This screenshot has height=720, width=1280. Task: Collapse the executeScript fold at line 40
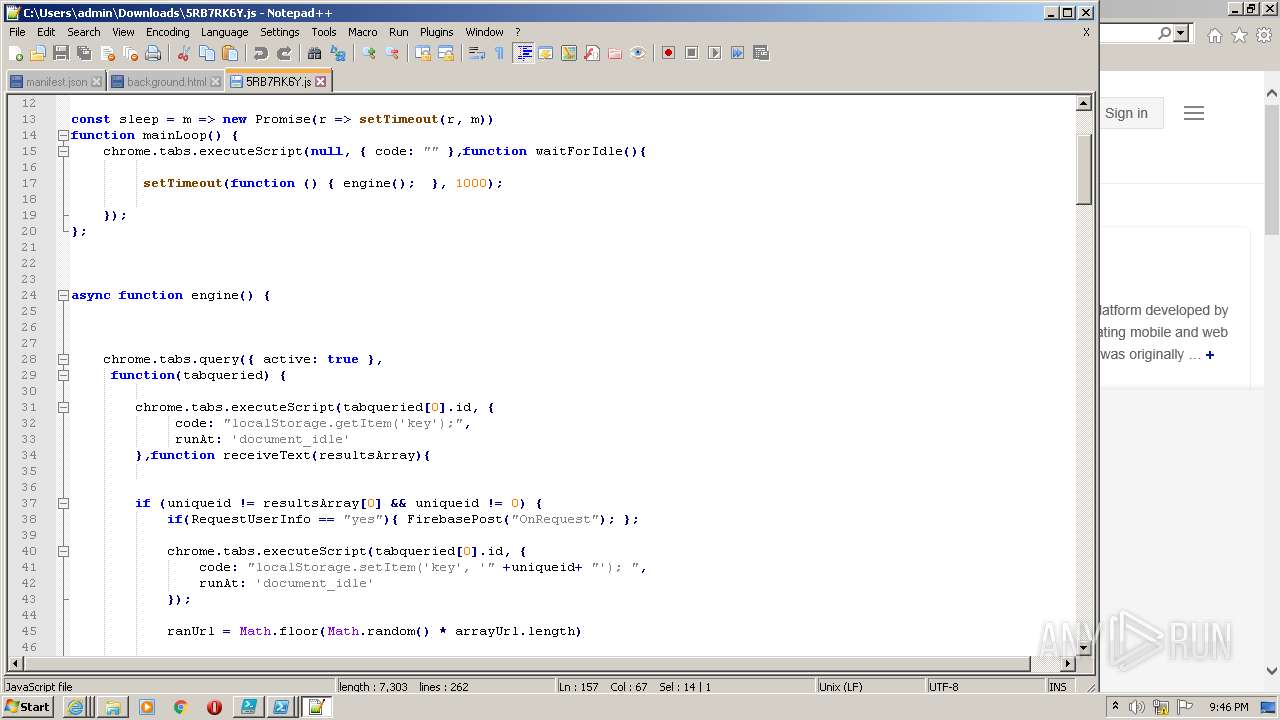coord(63,551)
